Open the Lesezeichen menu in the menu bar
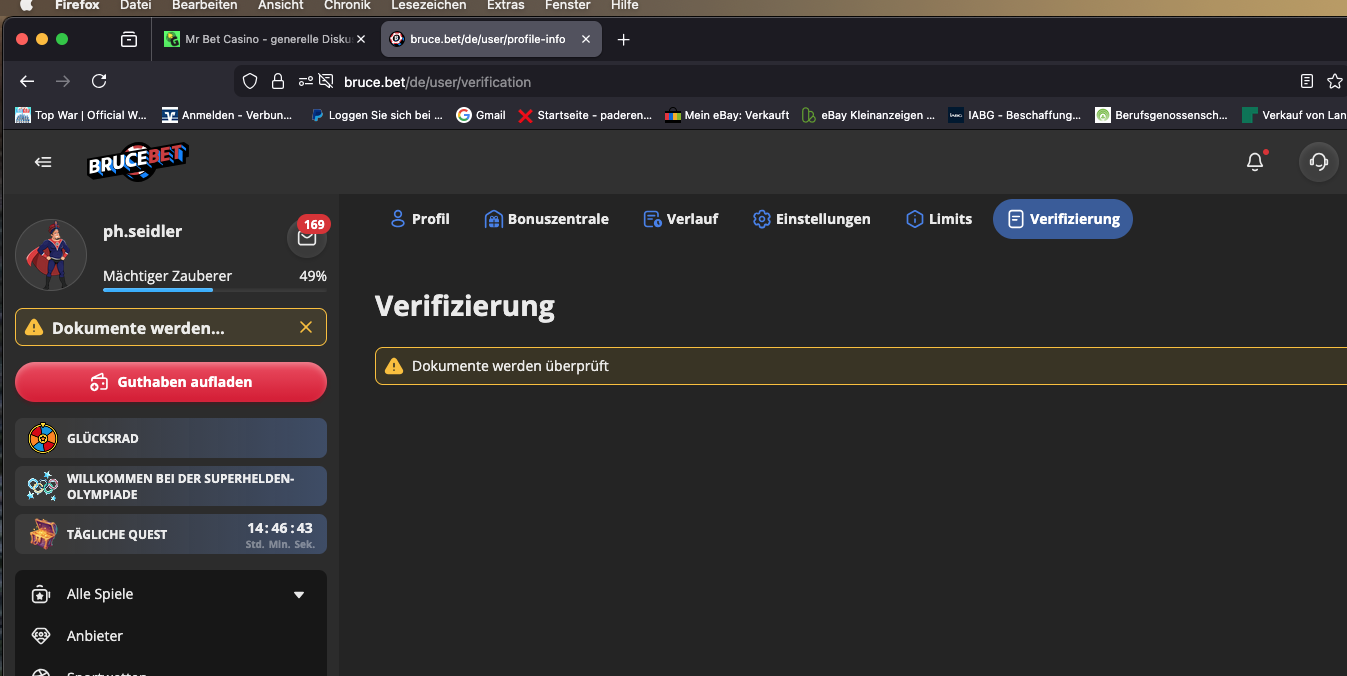 428,5
